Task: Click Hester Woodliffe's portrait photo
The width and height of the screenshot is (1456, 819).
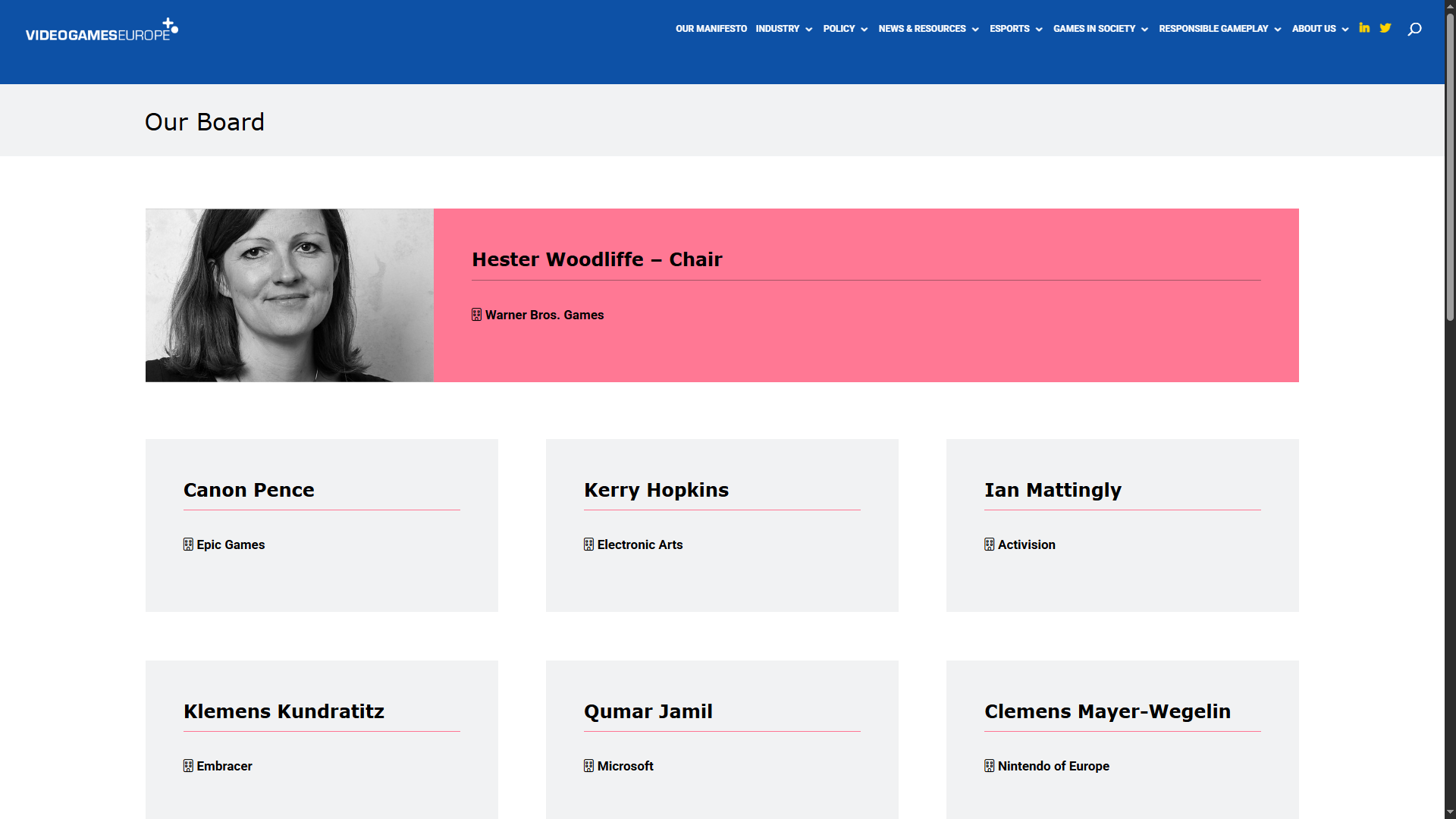Action: [x=289, y=295]
